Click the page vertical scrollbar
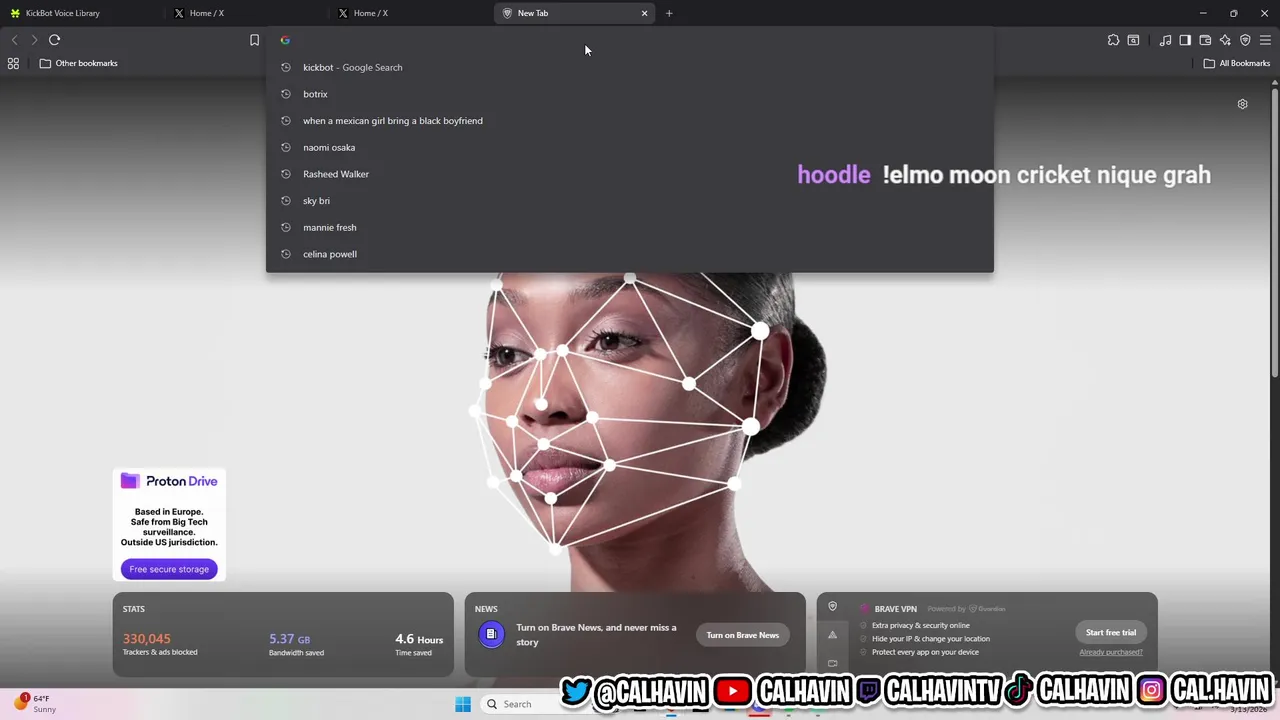Image resolution: width=1280 pixels, height=720 pixels. click(1275, 232)
